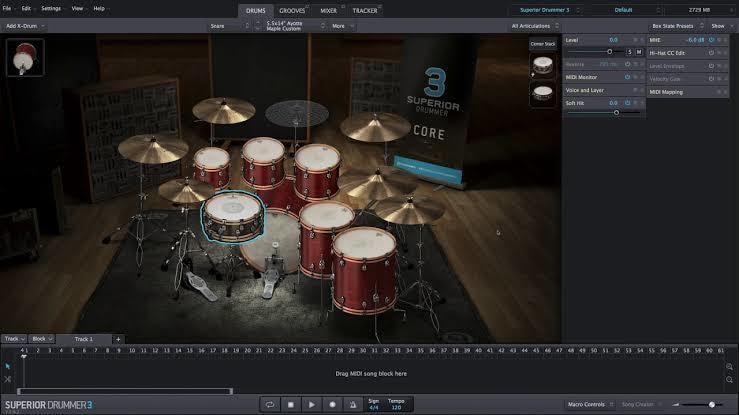This screenshot has height=415, width=739.
Task: Click the dark china cymbal at top
Action: click(296, 114)
